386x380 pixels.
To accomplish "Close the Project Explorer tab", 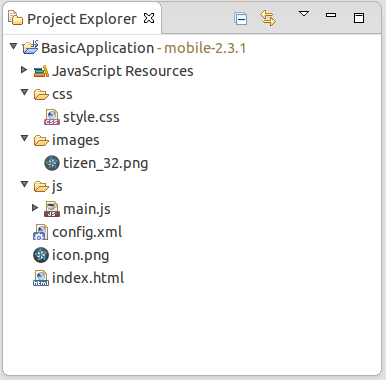I will click(x=149, y=18).
